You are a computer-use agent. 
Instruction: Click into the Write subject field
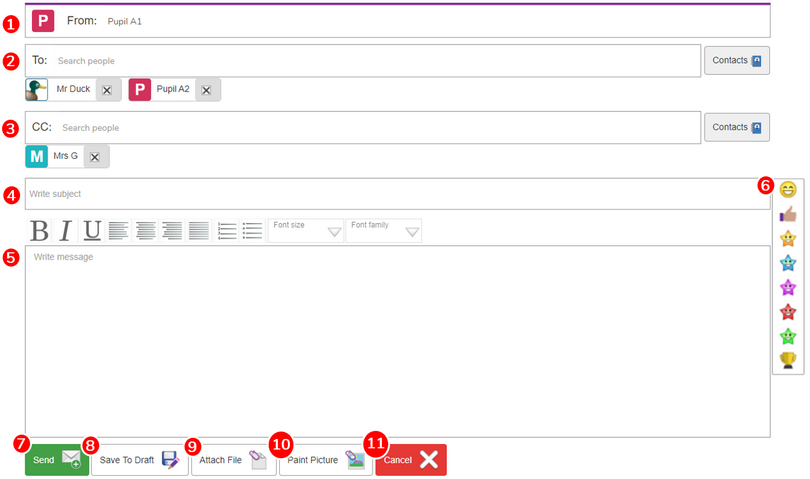(398, 194)
